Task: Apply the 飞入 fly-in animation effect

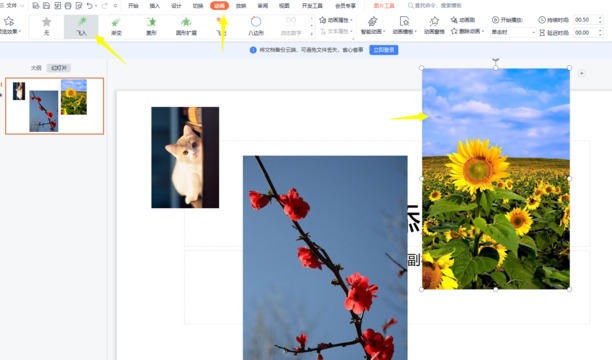Action: pos(81,27)
